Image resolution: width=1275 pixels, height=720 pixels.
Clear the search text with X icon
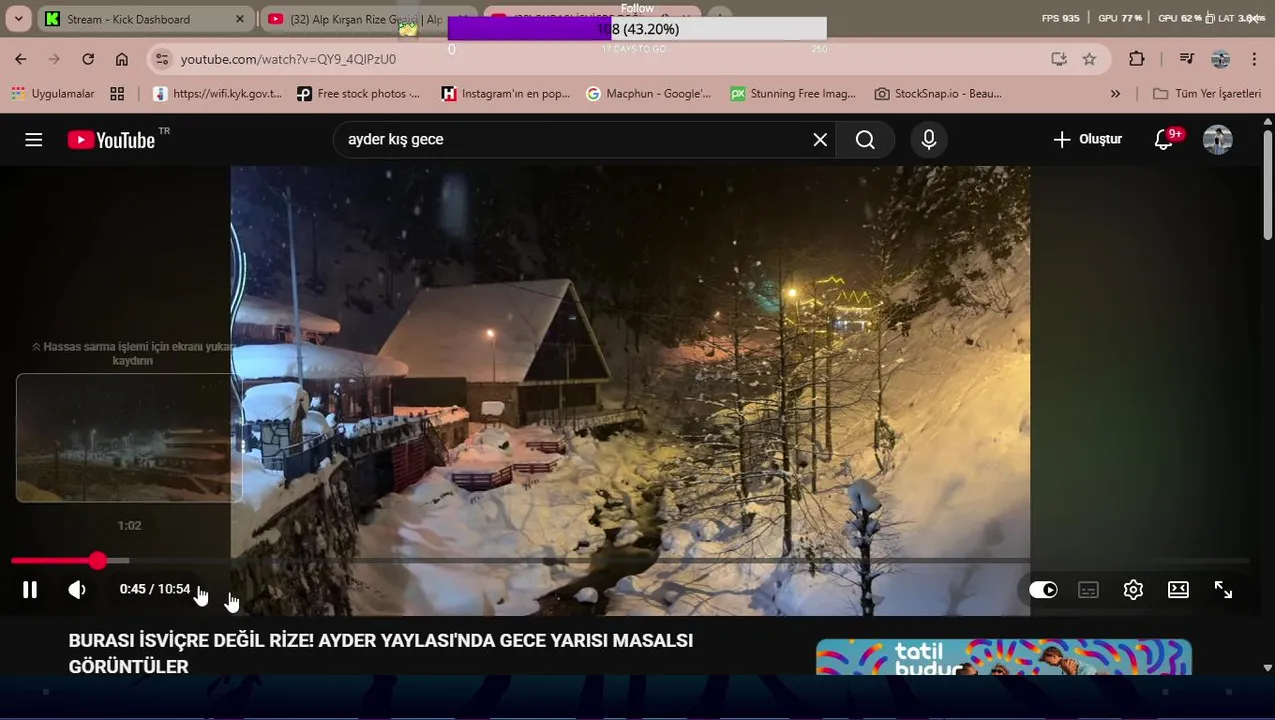(820, 140)
